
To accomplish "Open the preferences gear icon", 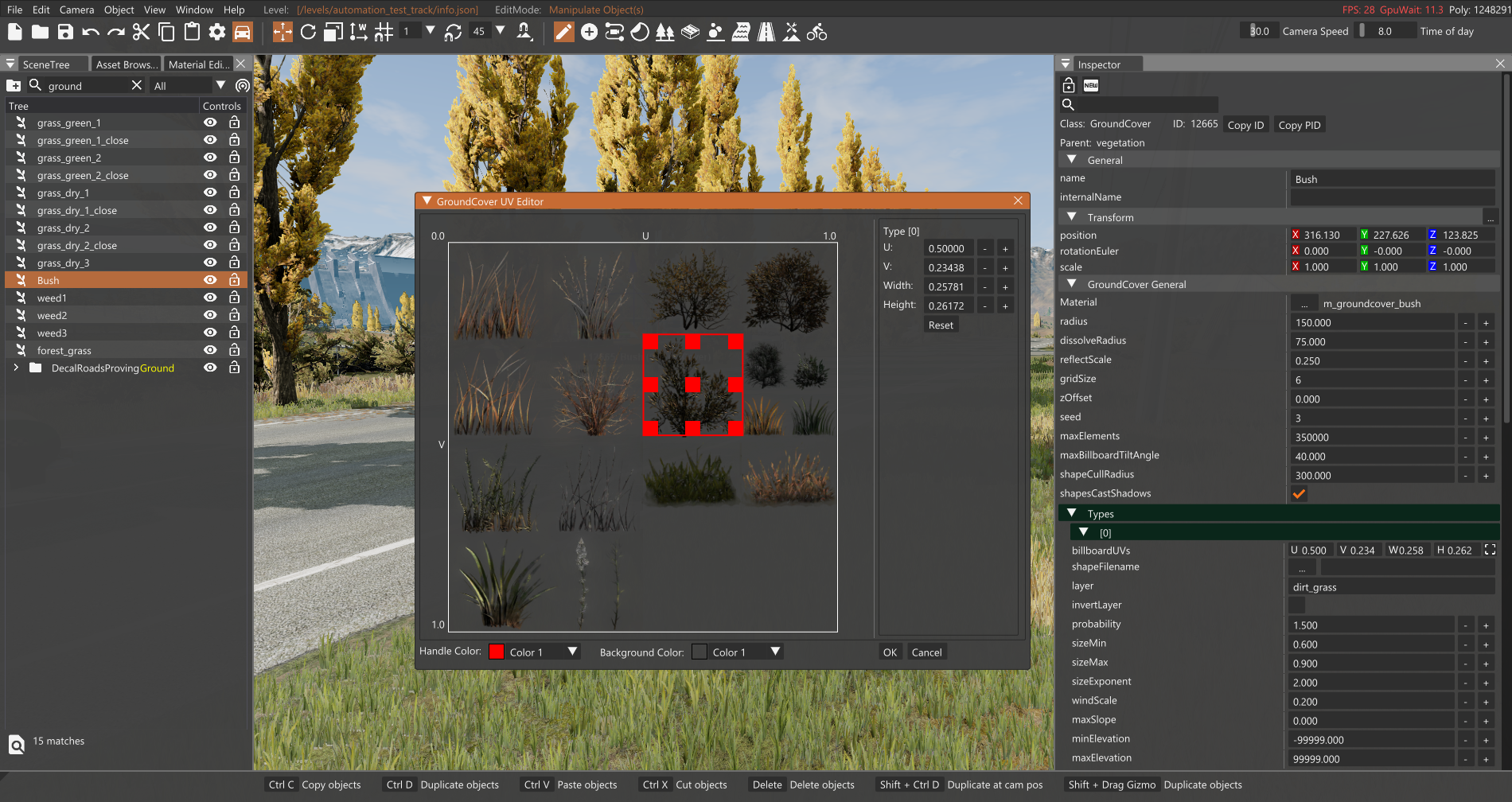I will pos(216,32).
